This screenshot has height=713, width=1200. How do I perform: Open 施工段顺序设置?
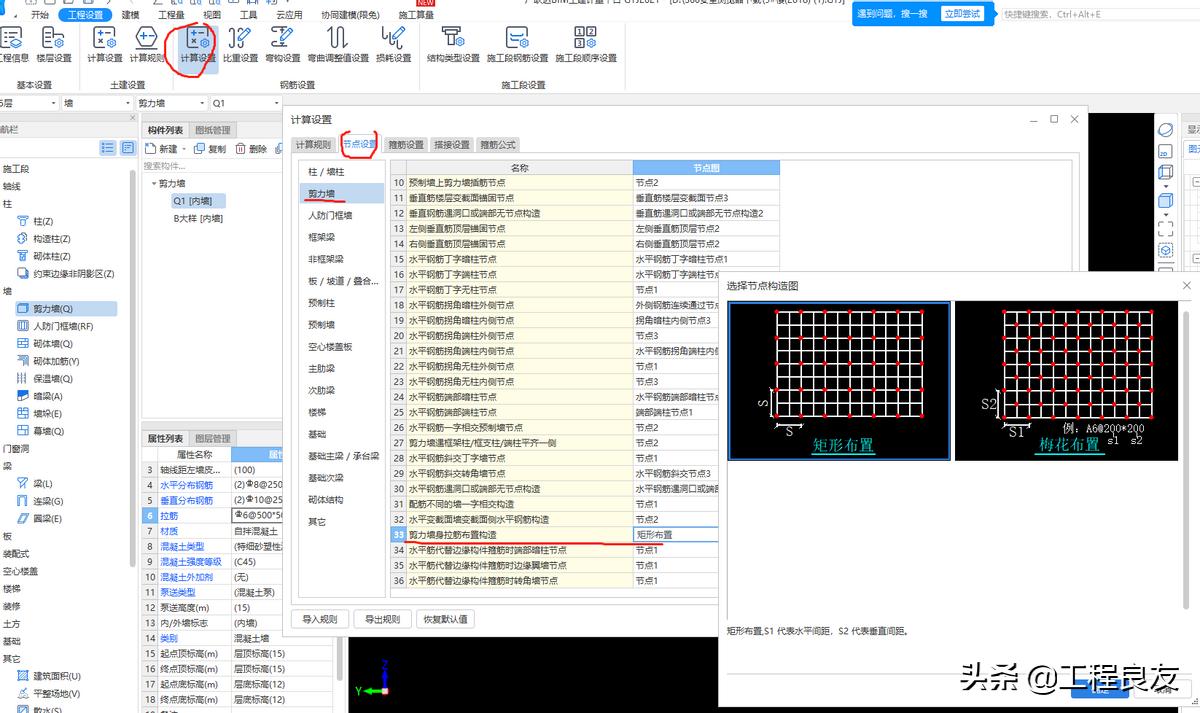click(584, 42)
